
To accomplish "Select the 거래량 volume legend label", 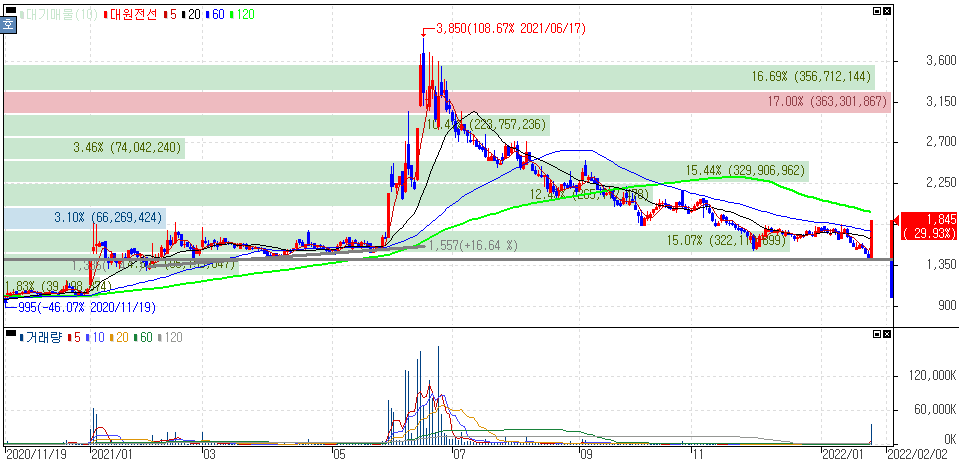I will tap(42, 337).
